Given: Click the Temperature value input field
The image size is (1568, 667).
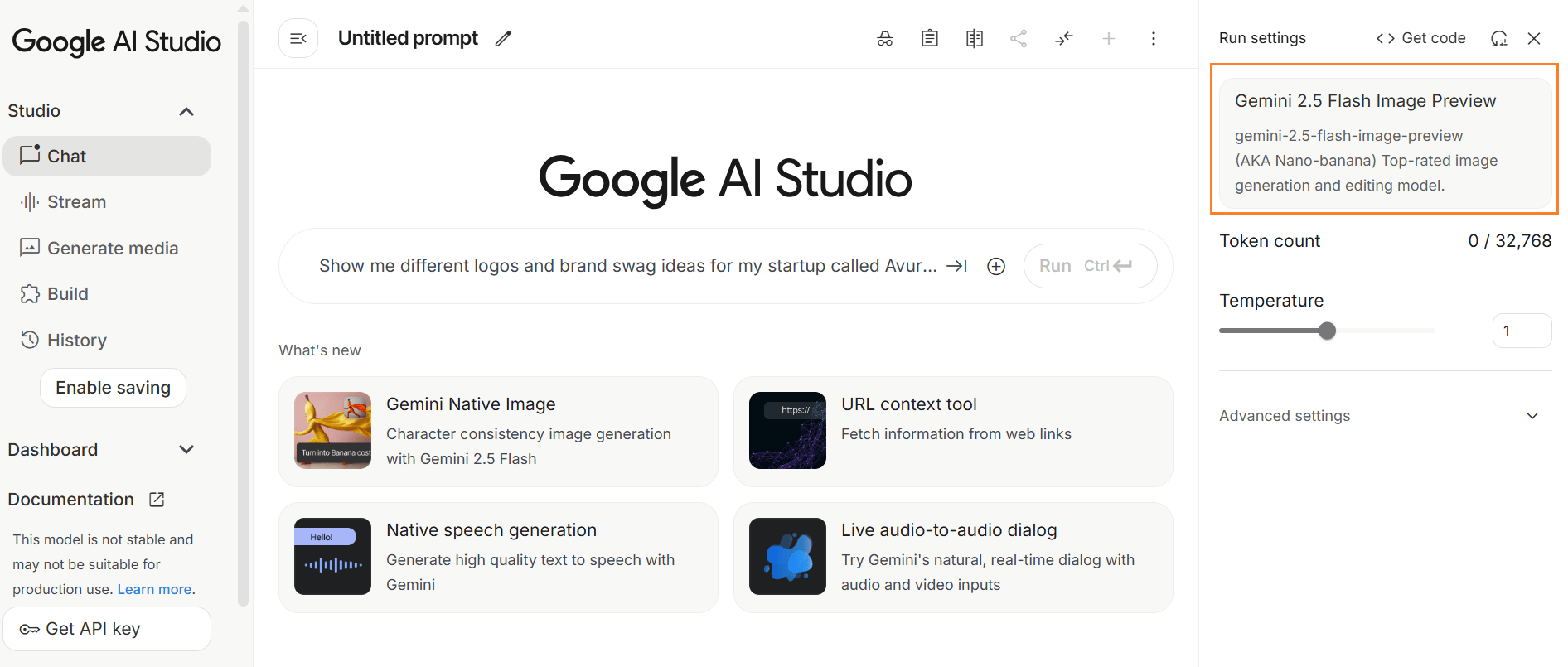Looking at the screenshot, I should 1522,331.
